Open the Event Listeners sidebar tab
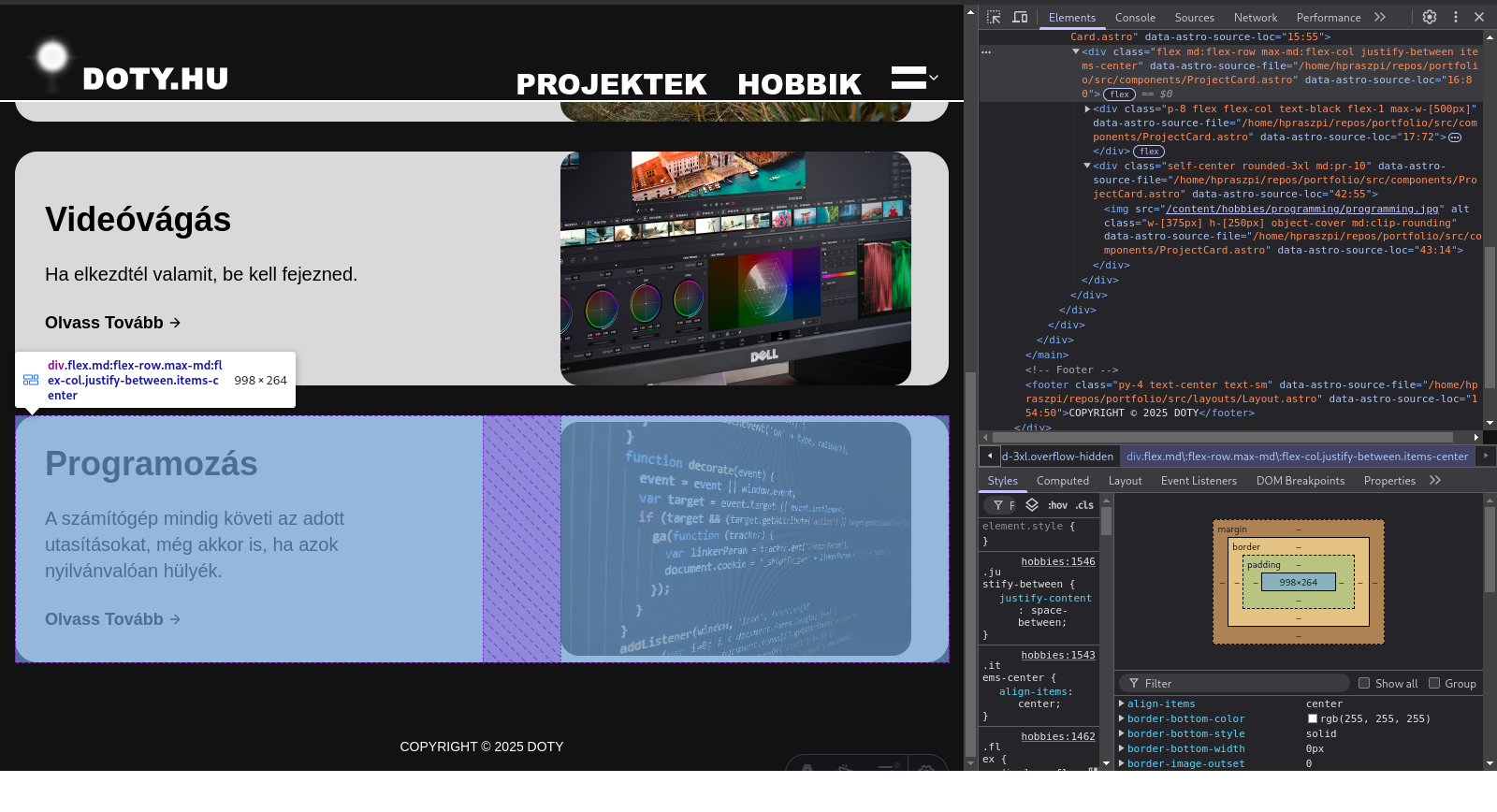The height and width of the screenshot is (812, 1497). tap(1199, 481)
